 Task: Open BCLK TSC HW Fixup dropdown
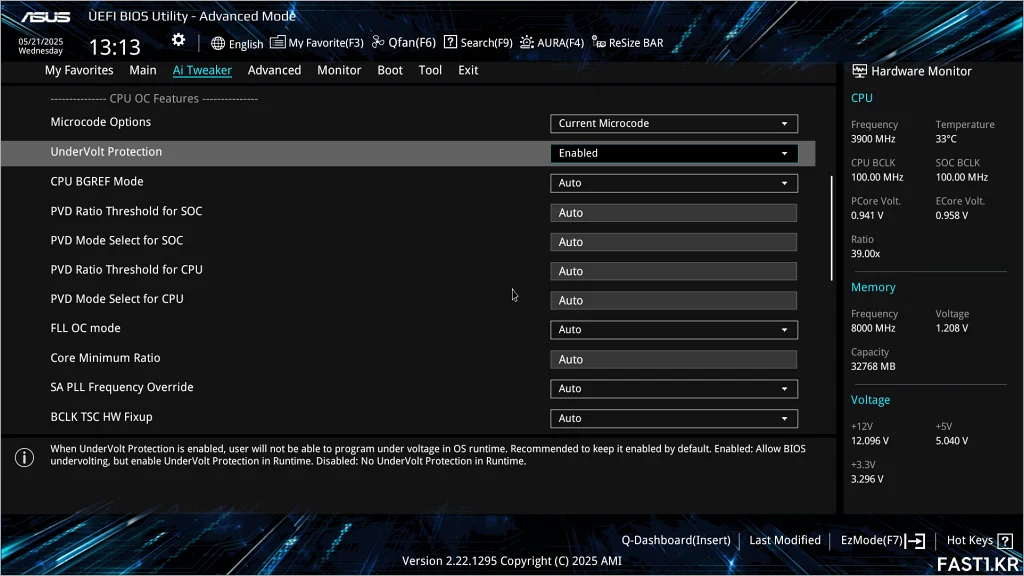point(673,418)
